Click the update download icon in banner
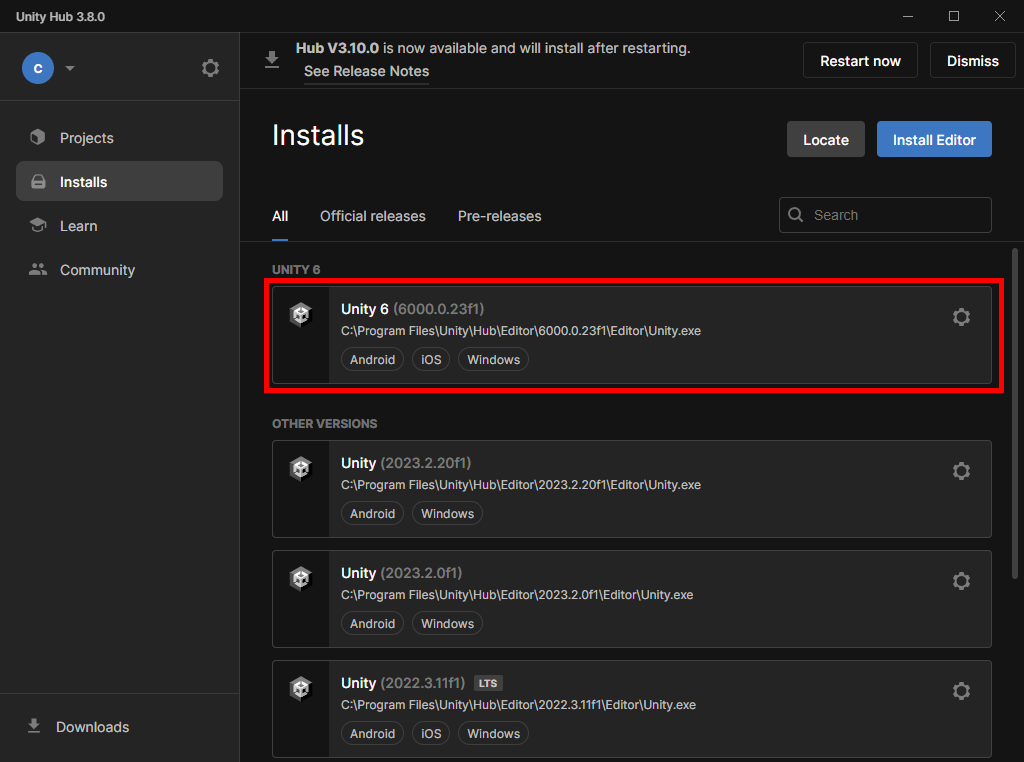Viewport: 1024px width, 762px height. [x=272, y=60]
